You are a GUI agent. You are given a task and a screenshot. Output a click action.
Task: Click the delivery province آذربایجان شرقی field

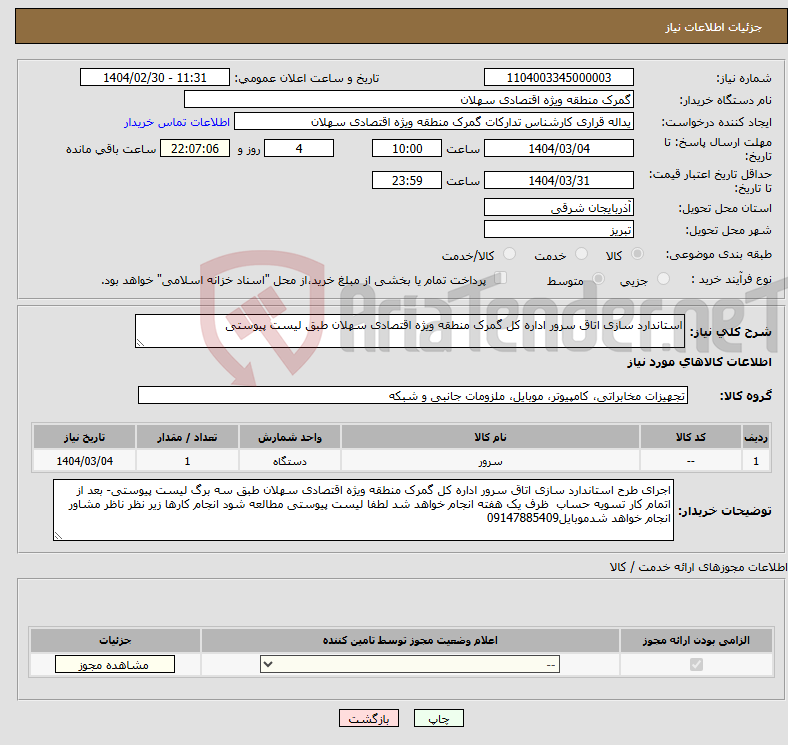coord(558,207)
